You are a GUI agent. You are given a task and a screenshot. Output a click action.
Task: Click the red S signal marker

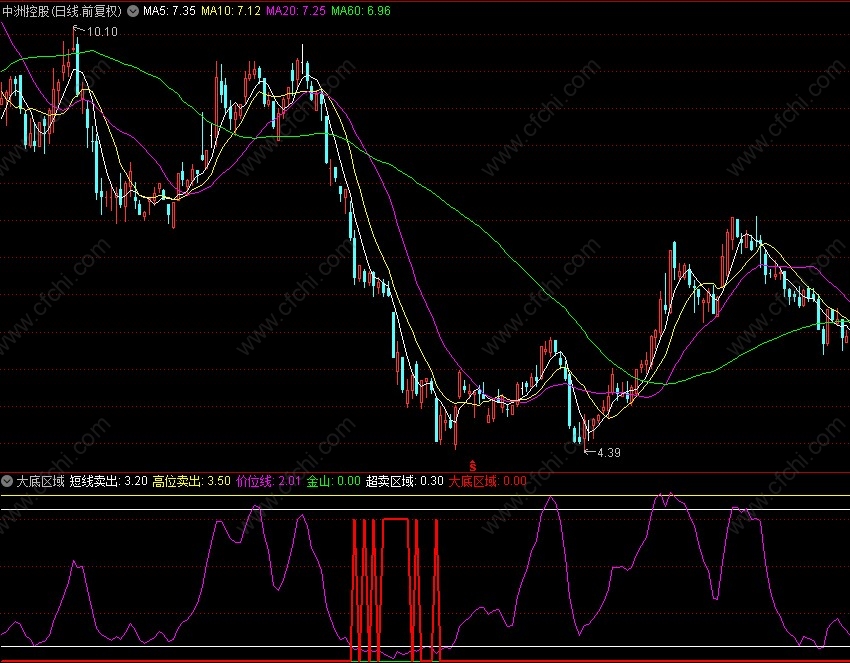[473, 466]
